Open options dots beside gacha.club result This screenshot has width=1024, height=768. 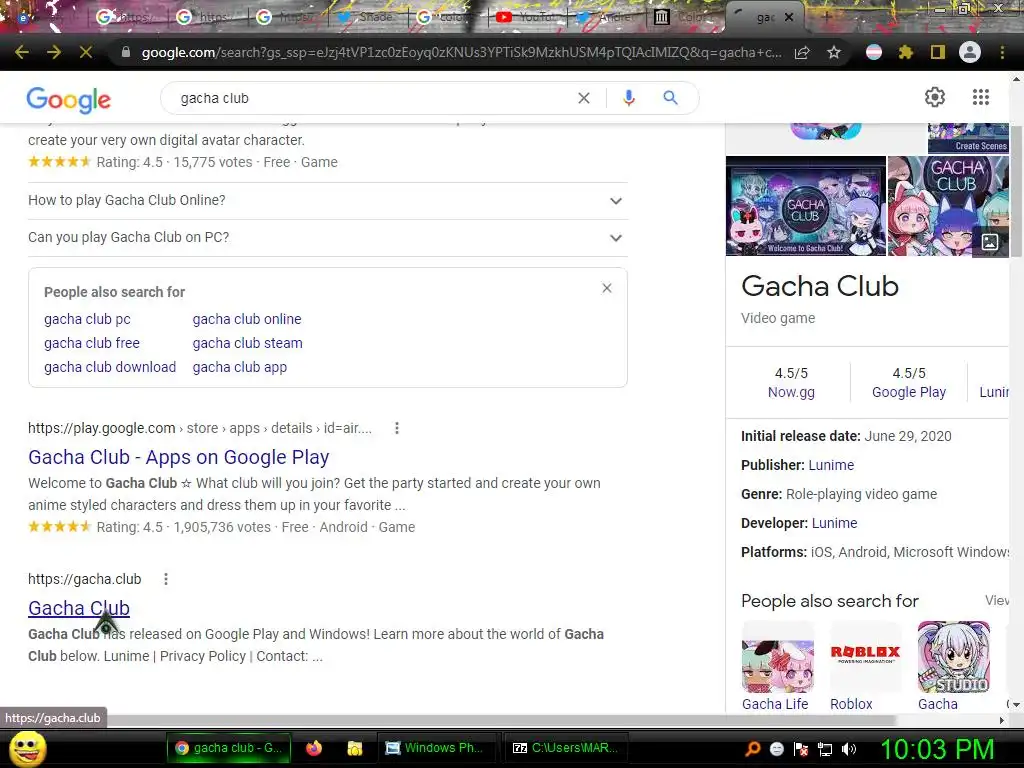pyautogui.click(x=166, y=579)
